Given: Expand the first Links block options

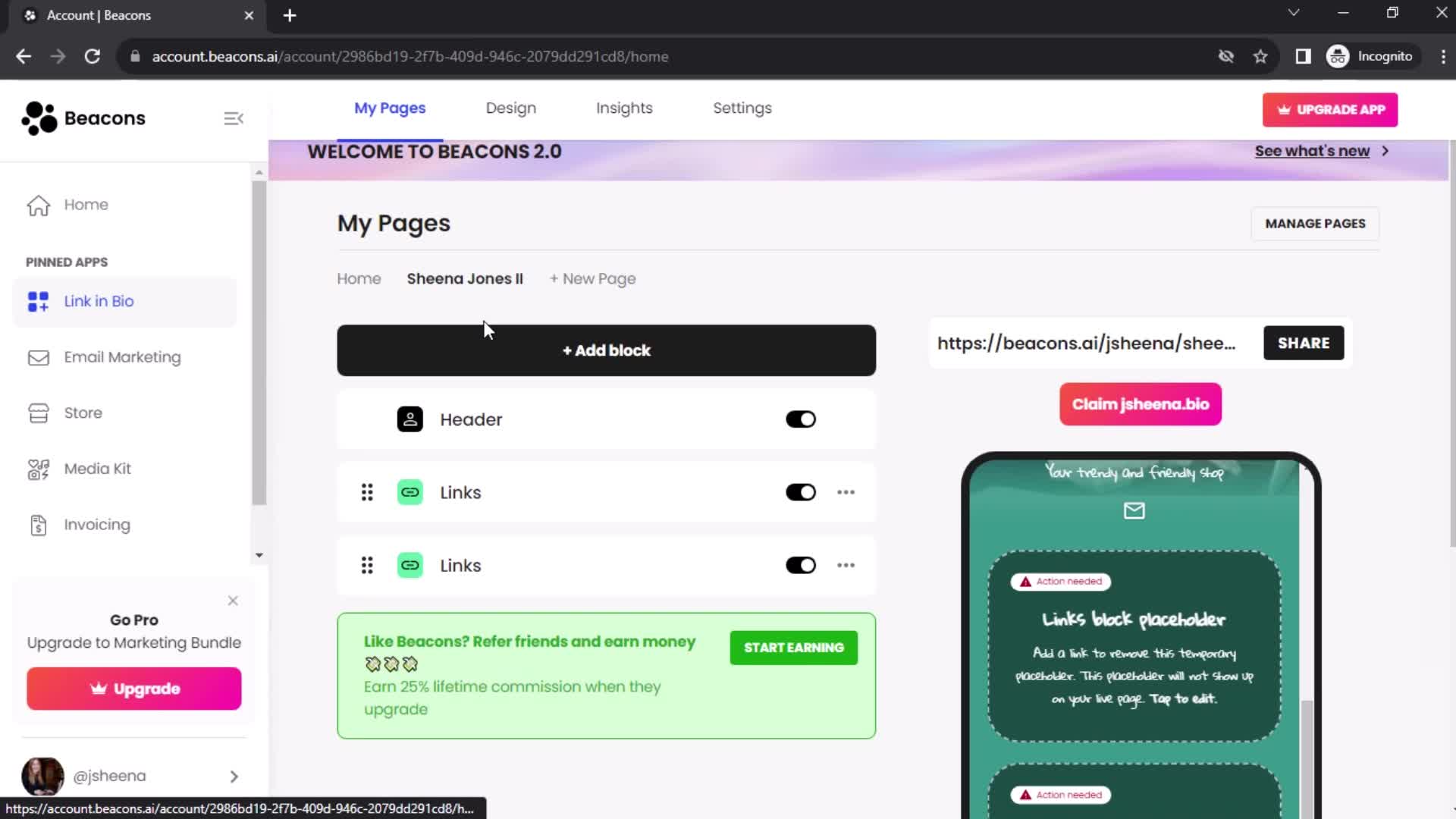Looking at the screenshot, I should coord(846,492).
